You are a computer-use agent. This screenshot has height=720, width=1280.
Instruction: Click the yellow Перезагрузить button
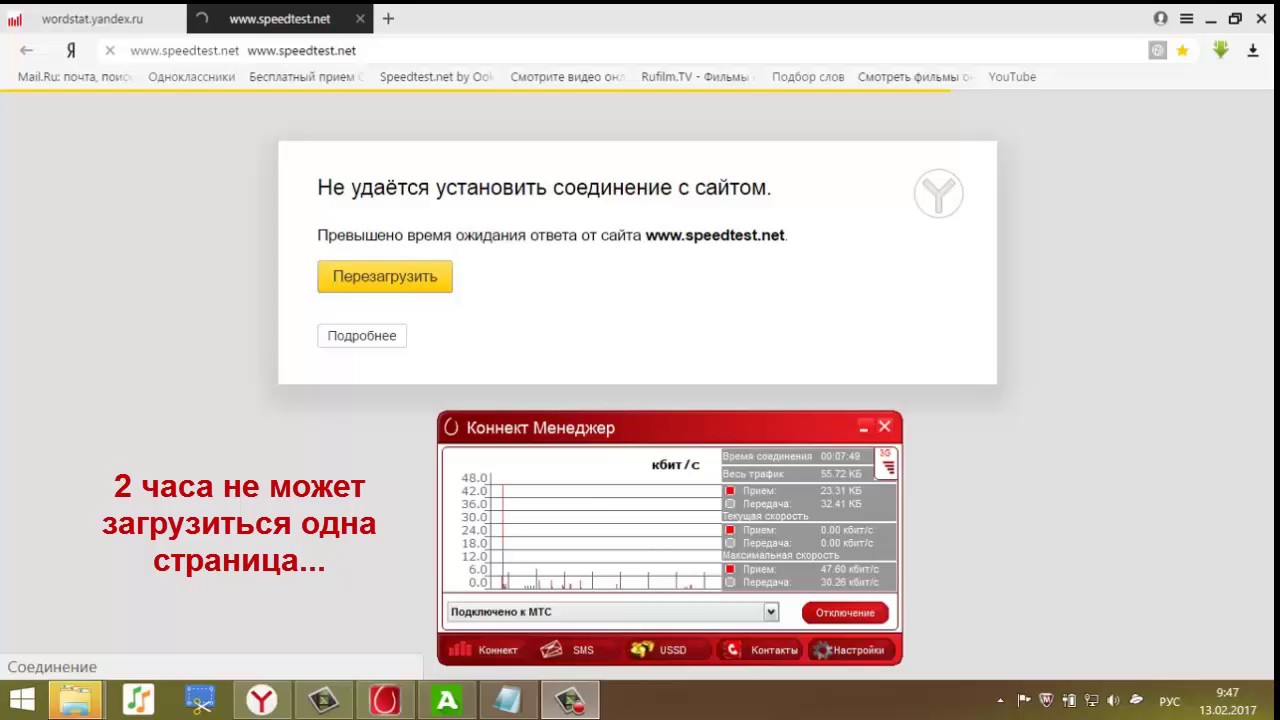coord(385,276)
